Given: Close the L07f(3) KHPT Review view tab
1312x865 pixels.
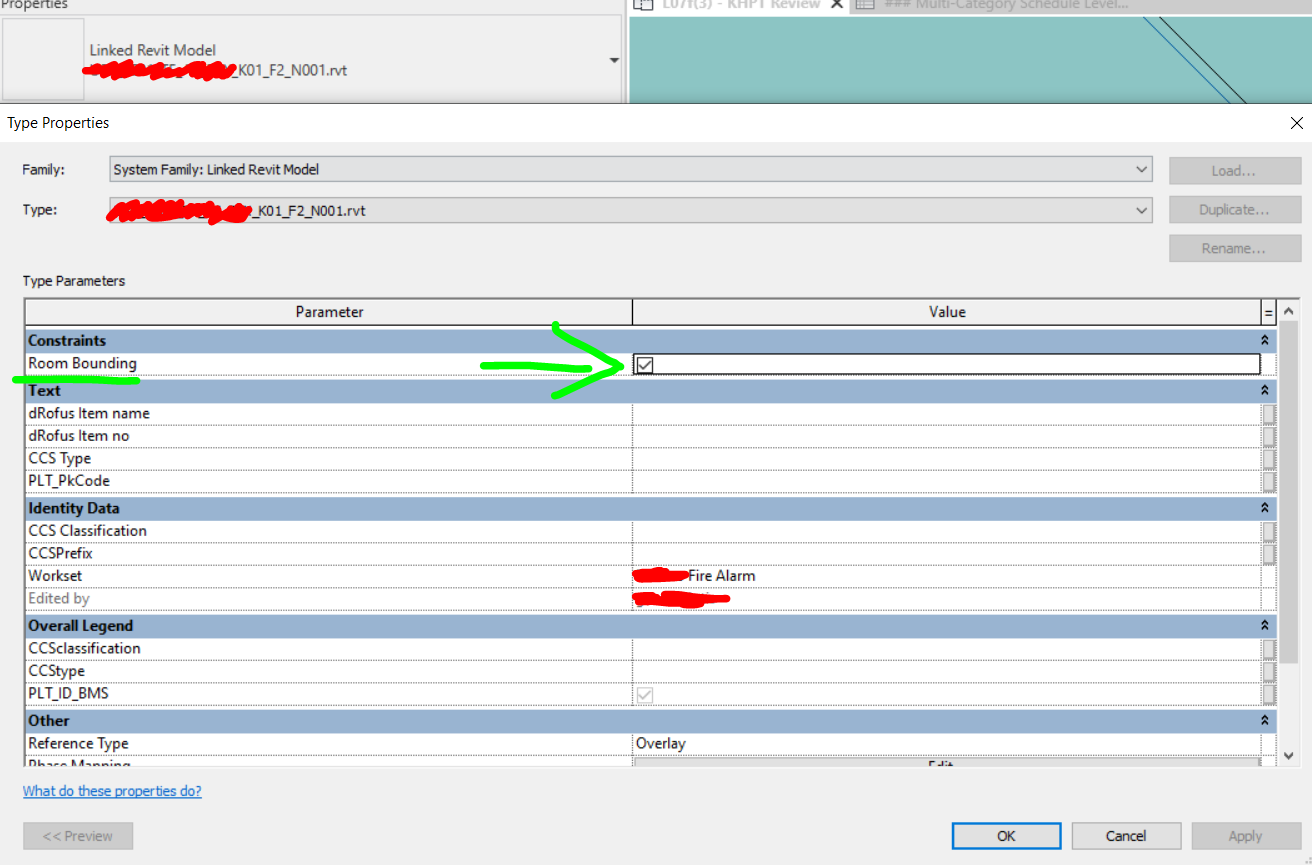Looking at the screenshot, I should coord(837,5).
